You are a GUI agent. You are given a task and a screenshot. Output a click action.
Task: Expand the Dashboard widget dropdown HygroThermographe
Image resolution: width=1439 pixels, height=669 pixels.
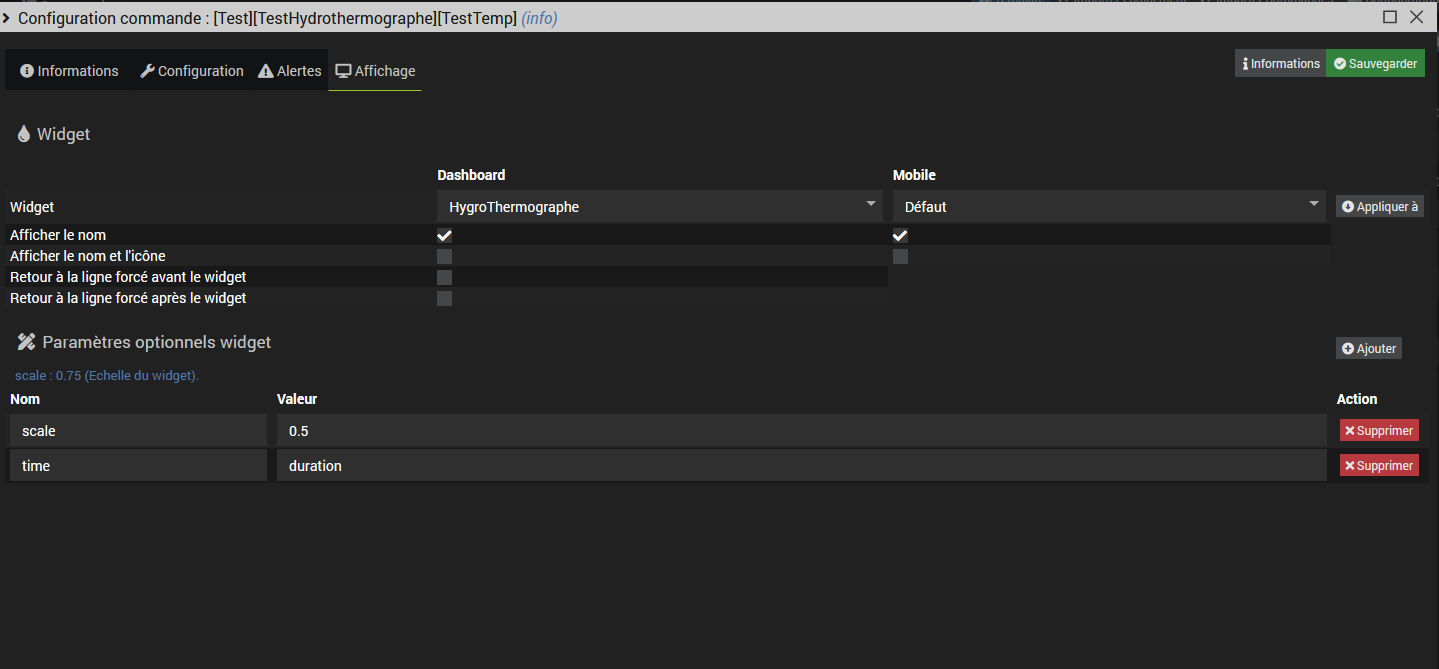660,207
